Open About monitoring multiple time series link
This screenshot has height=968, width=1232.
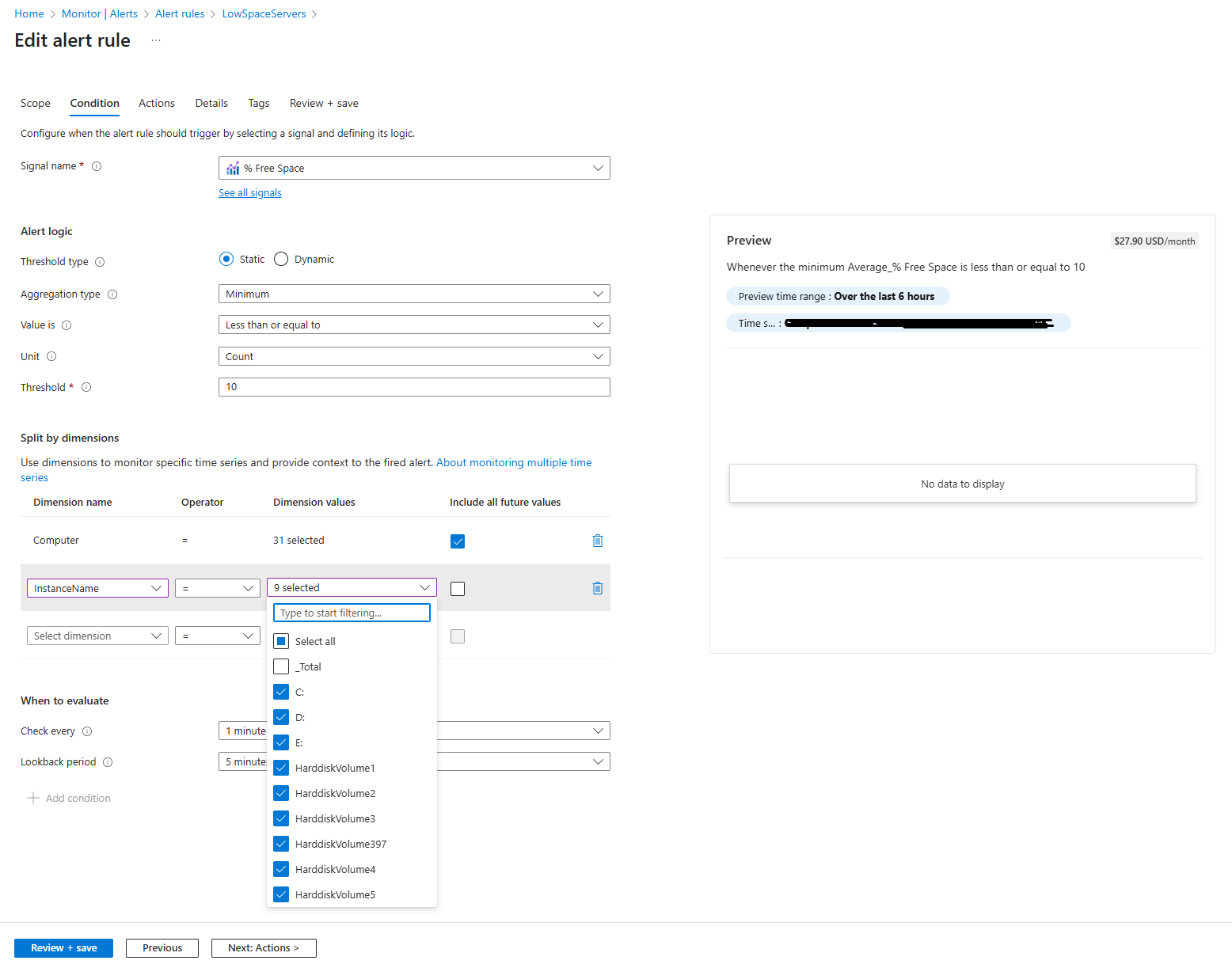(x=514, y=463)
